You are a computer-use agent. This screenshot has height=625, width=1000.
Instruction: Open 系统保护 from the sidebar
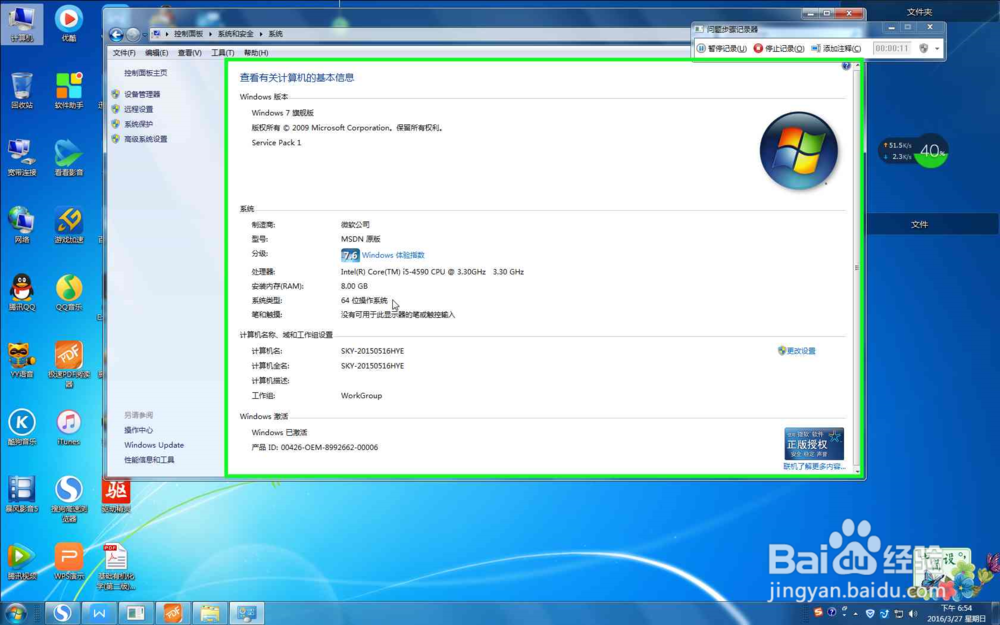point(138,124)
